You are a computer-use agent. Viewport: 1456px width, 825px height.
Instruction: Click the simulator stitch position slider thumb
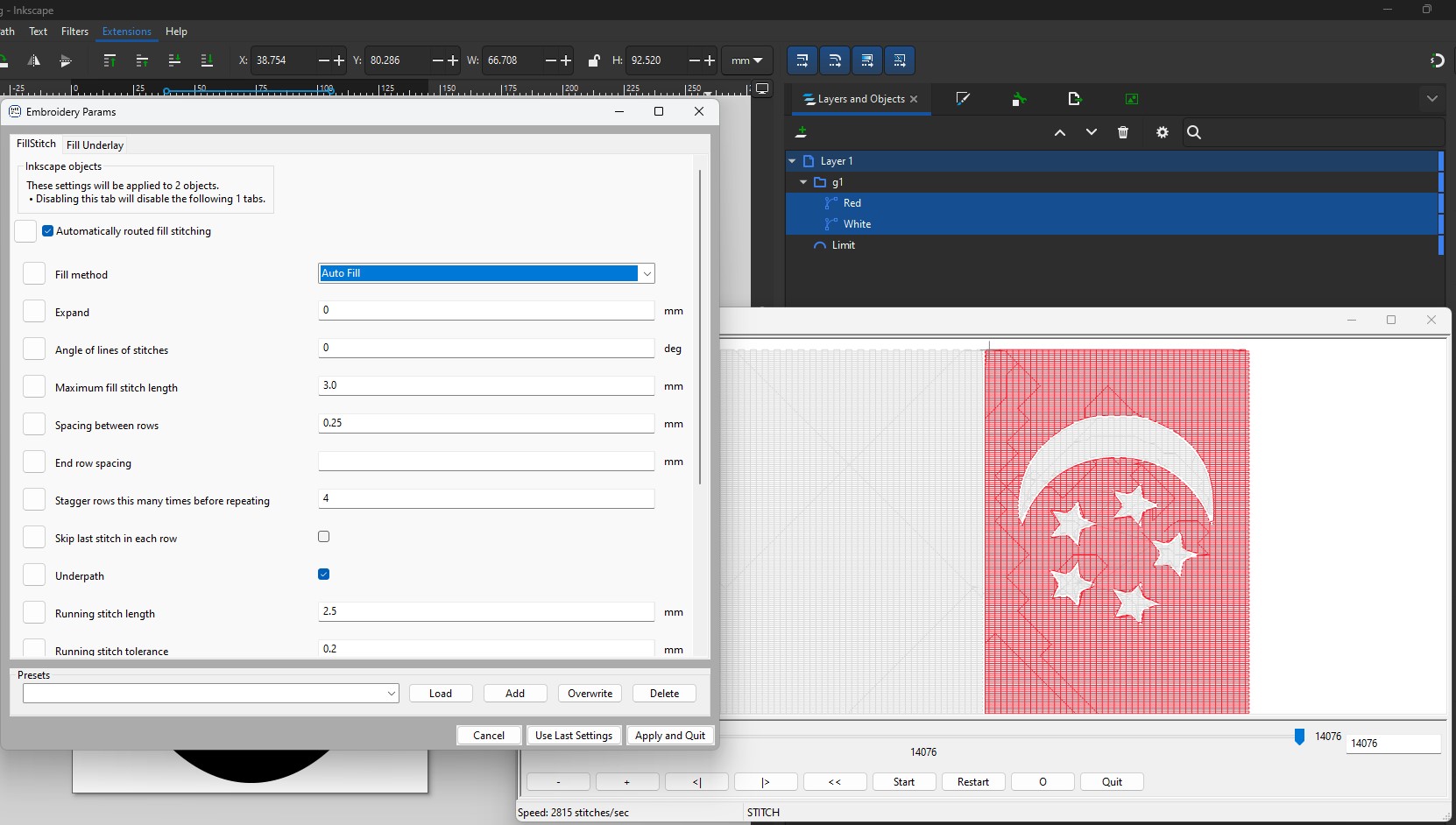[1299, 737]
